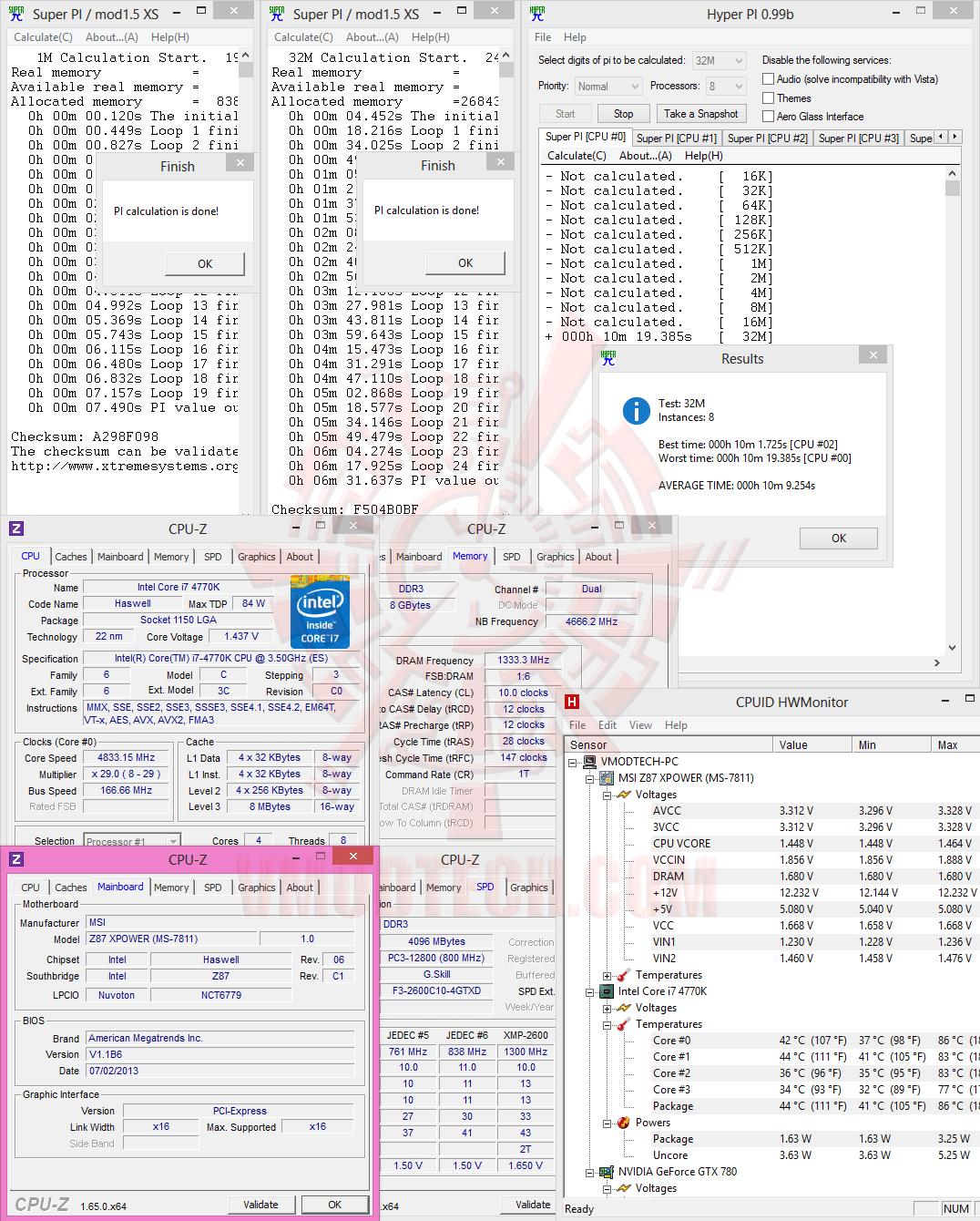This screenshot has height=1221, width=980.
Task: Click the blue information icon in Results dialog
Action: click(636, 411)
